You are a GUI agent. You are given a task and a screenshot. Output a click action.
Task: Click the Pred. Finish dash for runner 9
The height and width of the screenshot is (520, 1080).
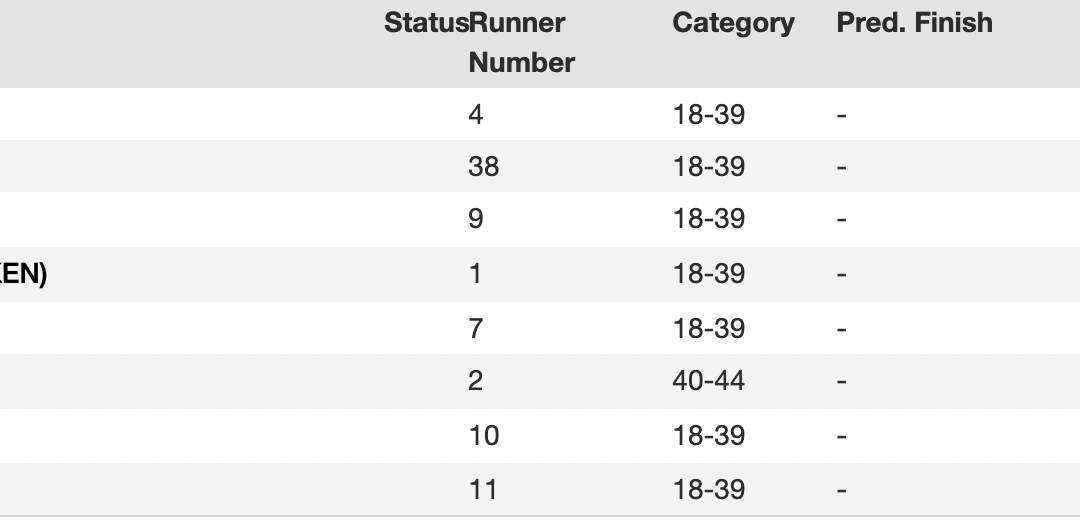point(842,219)
